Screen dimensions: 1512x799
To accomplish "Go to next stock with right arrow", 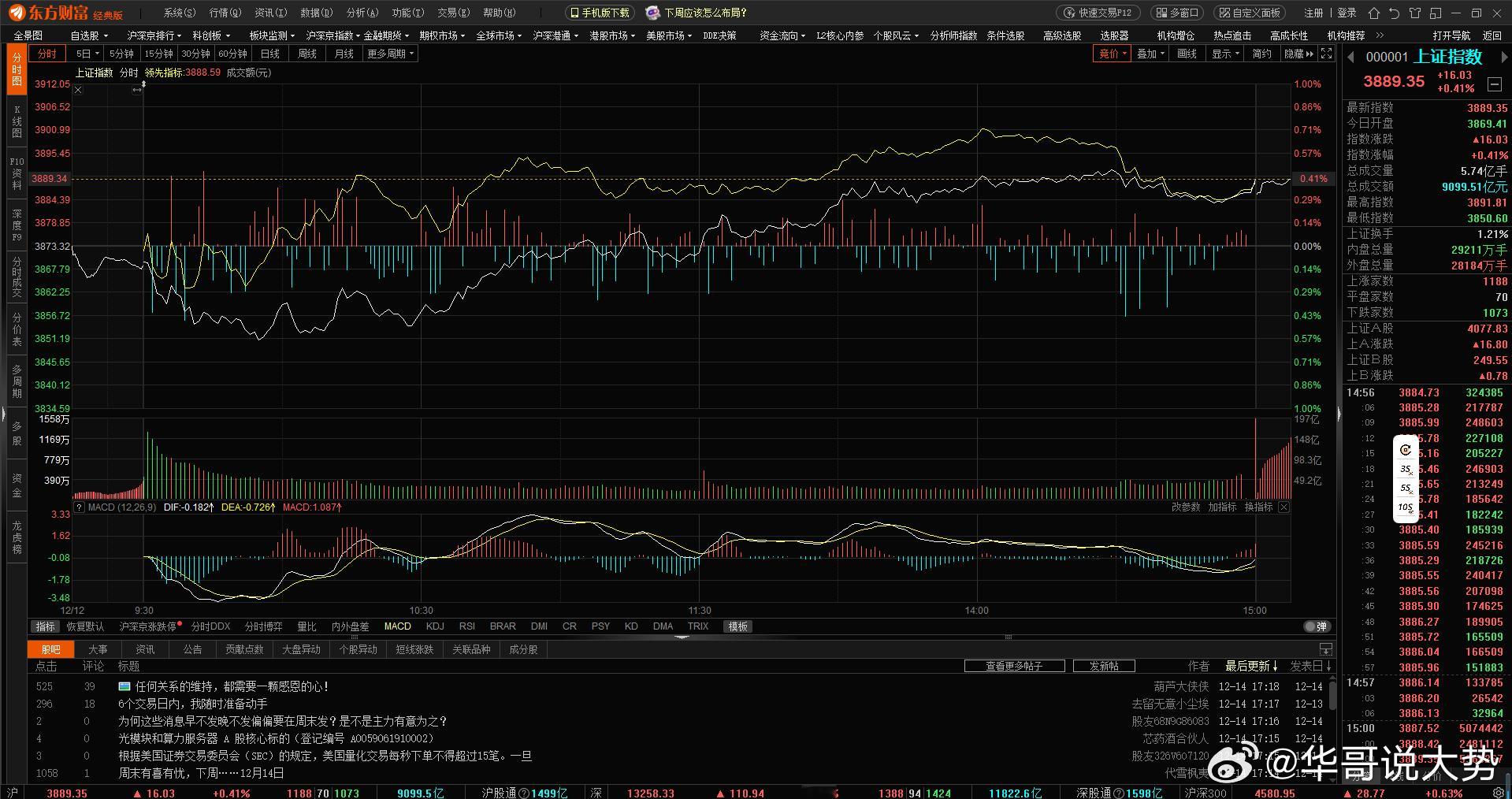I will [x=1504, y=57].
